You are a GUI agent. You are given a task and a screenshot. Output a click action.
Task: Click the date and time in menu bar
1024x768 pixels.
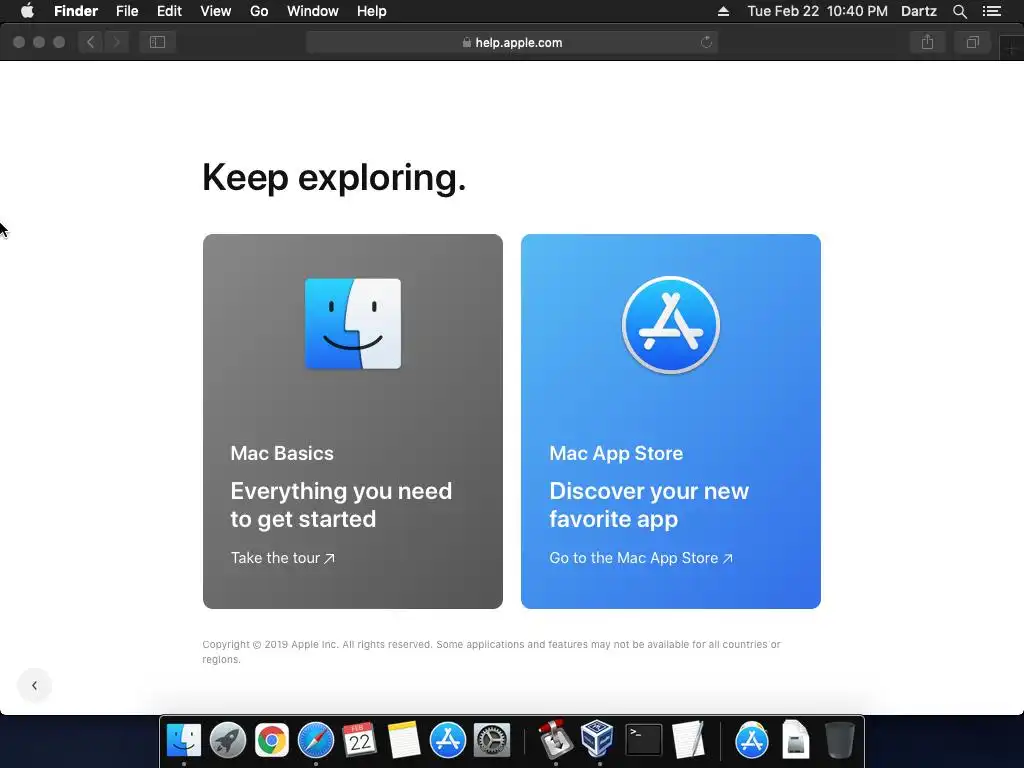(818, 11)
